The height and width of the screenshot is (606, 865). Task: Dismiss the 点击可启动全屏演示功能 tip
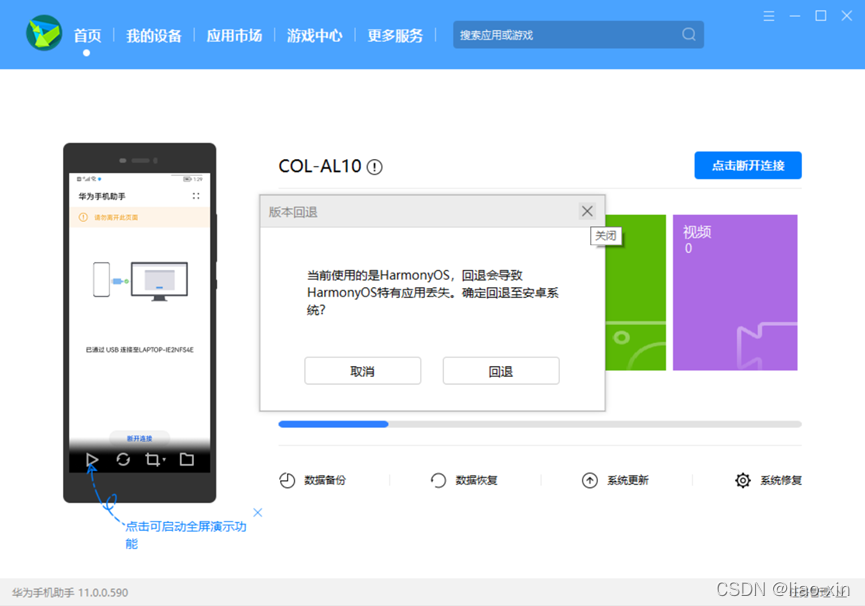(258, 512)
